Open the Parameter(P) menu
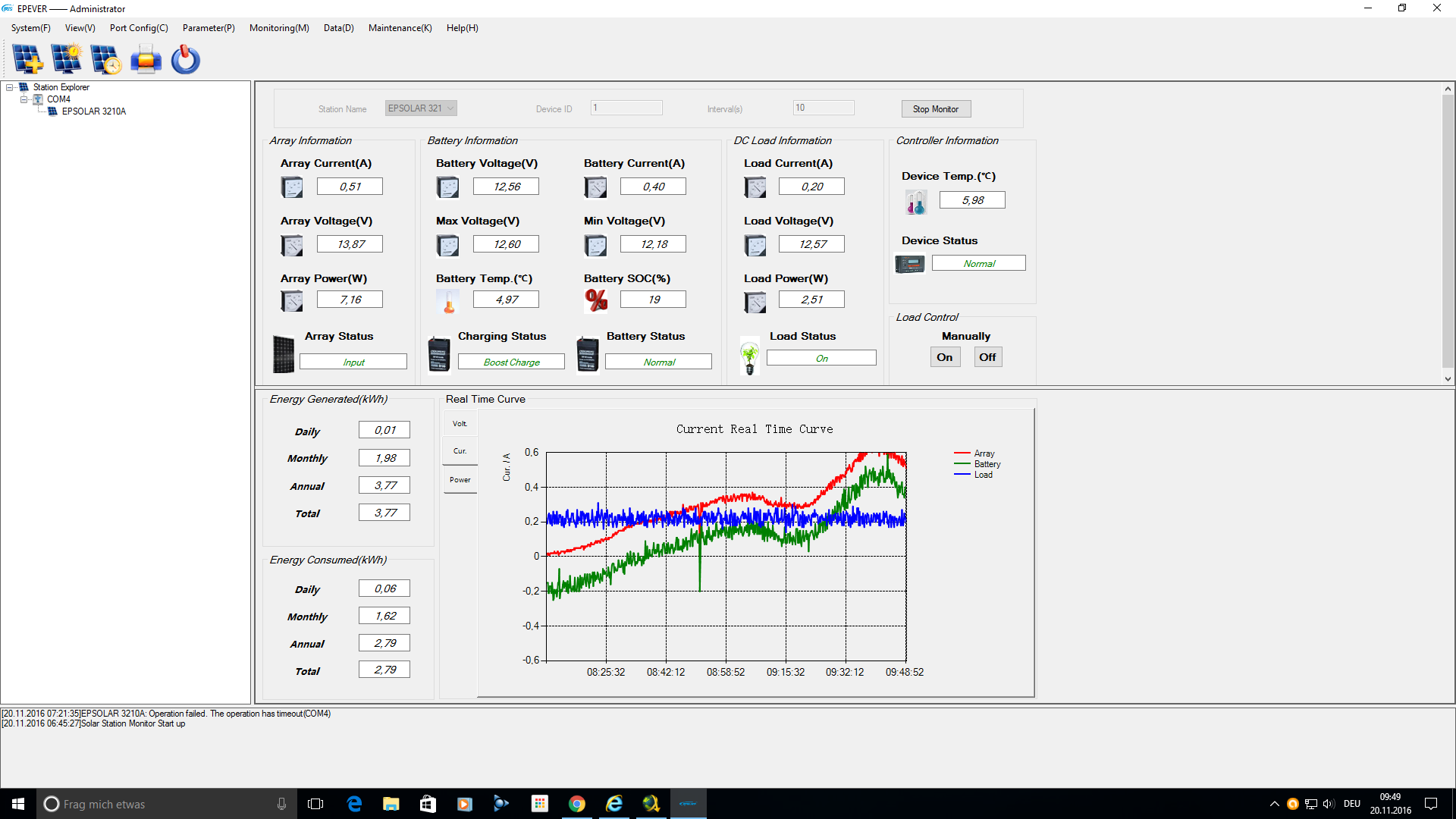This screenshot has width=1456, height=819. [x=209, y=28]
